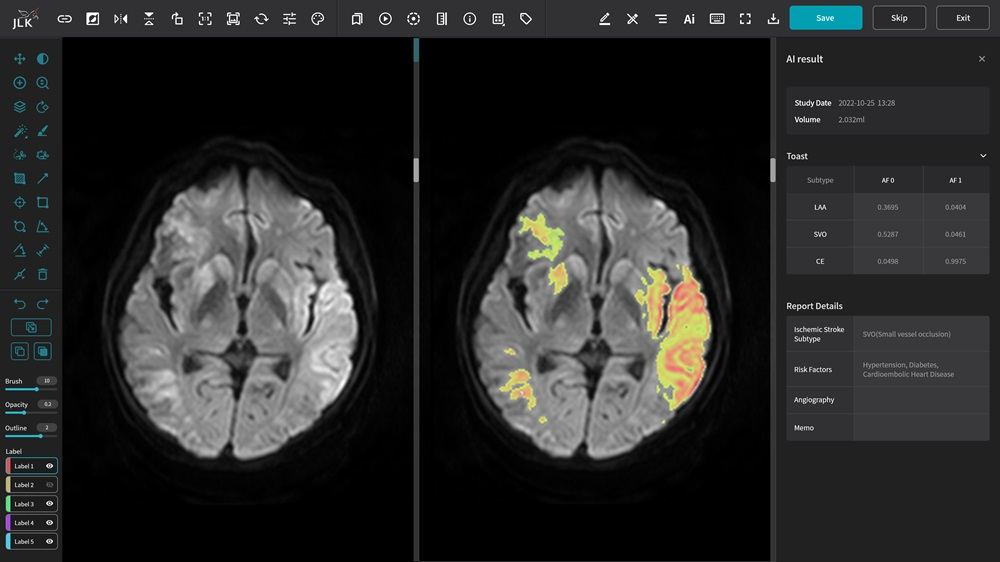This screenshot has width=1000, height=562.
Task: Collapse the Toast section chevron
Action: pyautogui.click(x=983, y=156)
